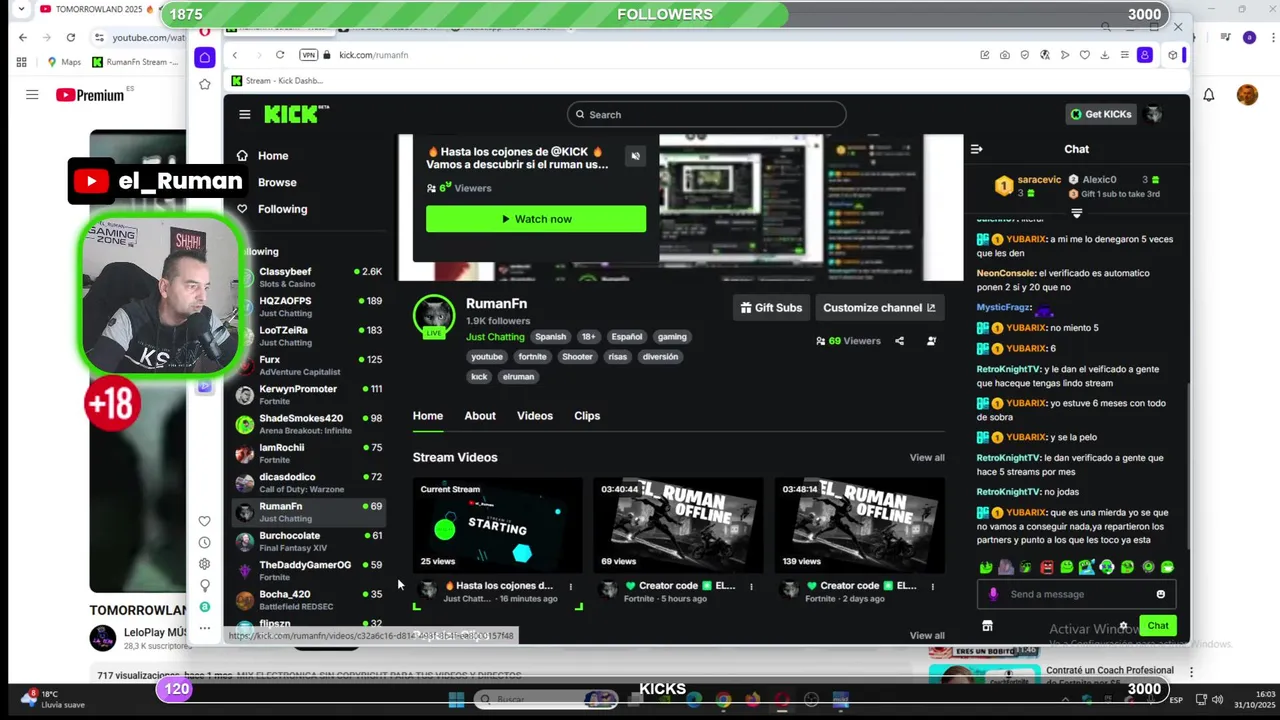Click the Send a message field
The height and width of the screenshot is (720, 1280).
[1075, 594]
